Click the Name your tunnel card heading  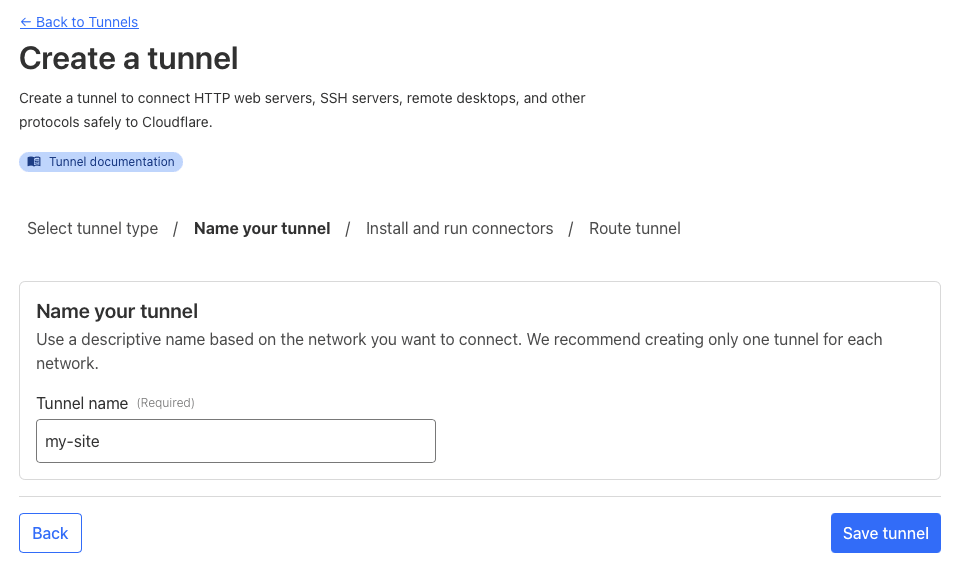(117, 311)
